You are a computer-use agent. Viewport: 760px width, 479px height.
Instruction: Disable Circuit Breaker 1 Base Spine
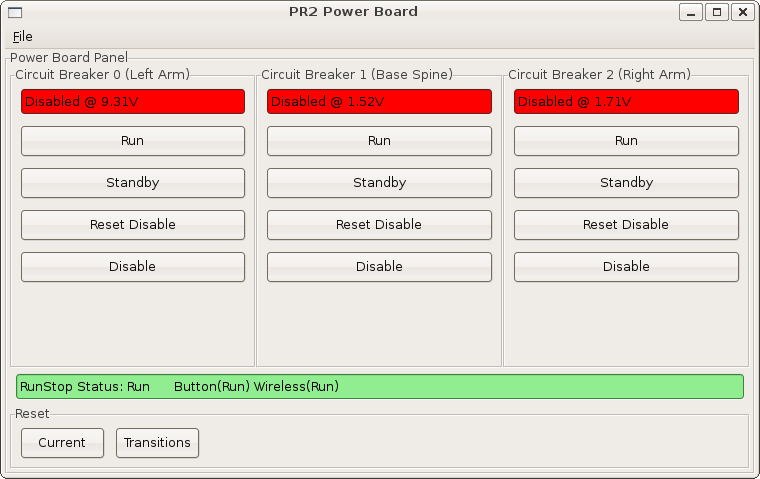point(379,267)
